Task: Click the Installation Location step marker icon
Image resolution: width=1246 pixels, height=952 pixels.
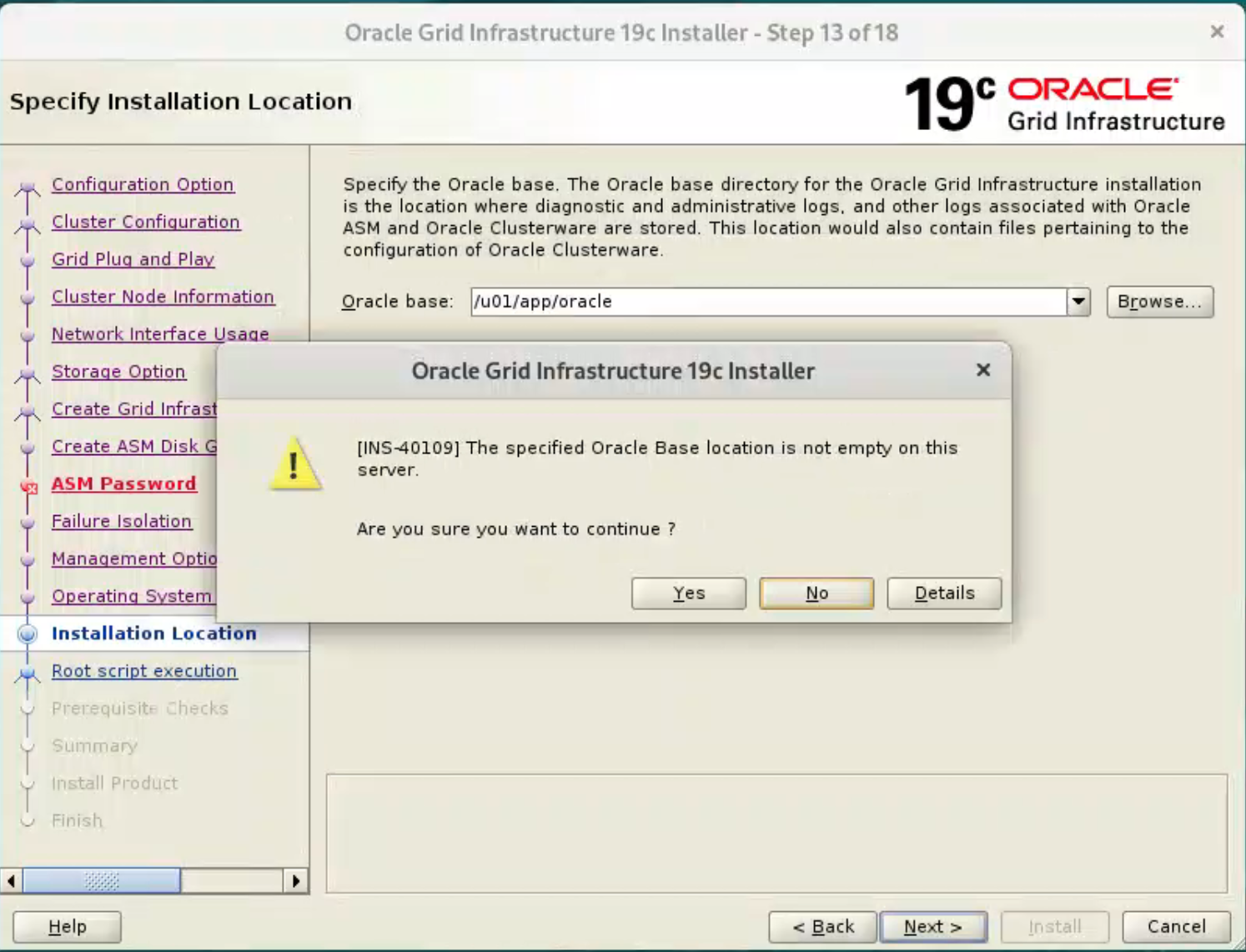Action: (28, 634)
